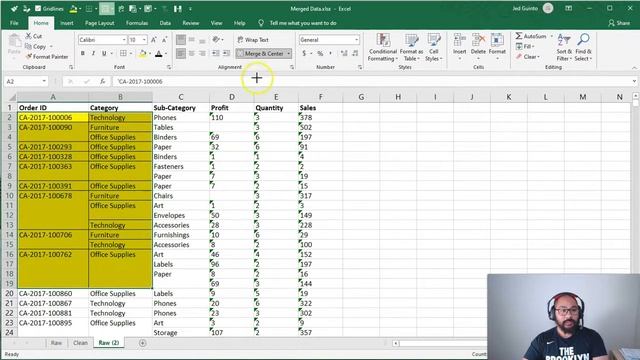Click the Cut scissors icon
The height and width of the screenshot is (360, 640).
pyautogui.click(x=29, y=36)
